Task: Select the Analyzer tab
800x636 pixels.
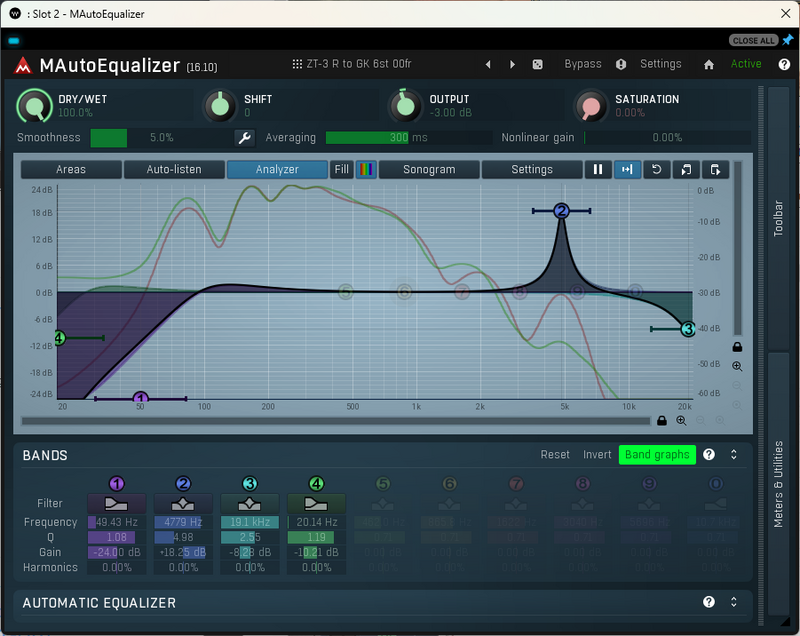Action: (x=277, y=169)
